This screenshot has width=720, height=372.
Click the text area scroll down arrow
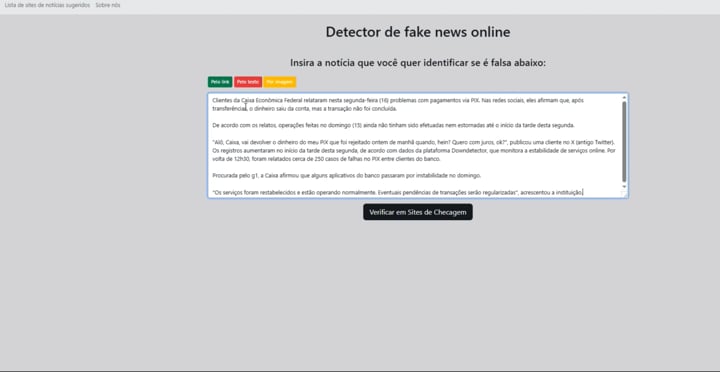624,186
